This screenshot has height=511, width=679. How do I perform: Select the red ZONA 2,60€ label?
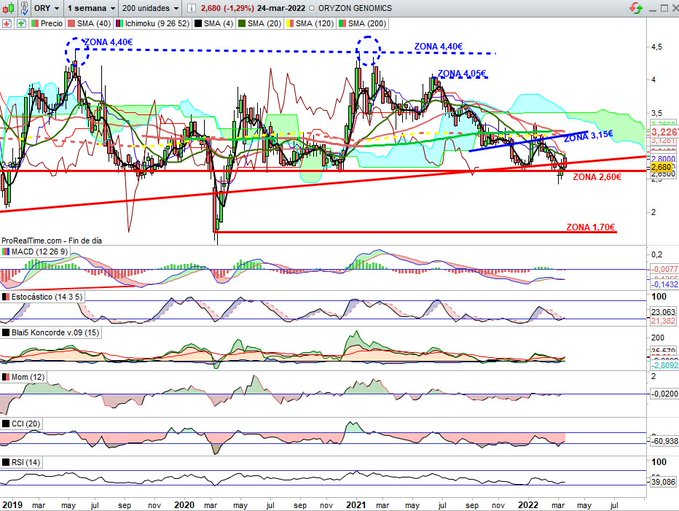pyautogui.click(x=597, y=177)
